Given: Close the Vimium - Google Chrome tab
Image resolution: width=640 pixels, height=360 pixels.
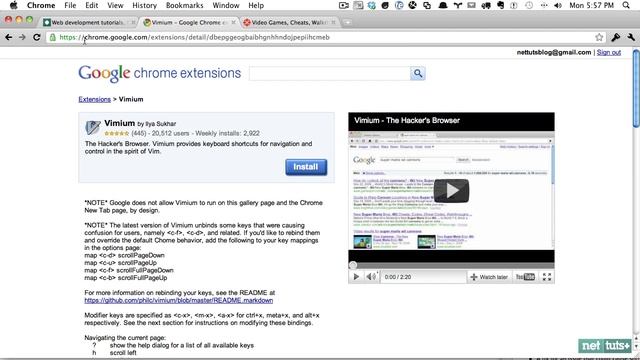Looking at the screenshot, I should [233, 22].
